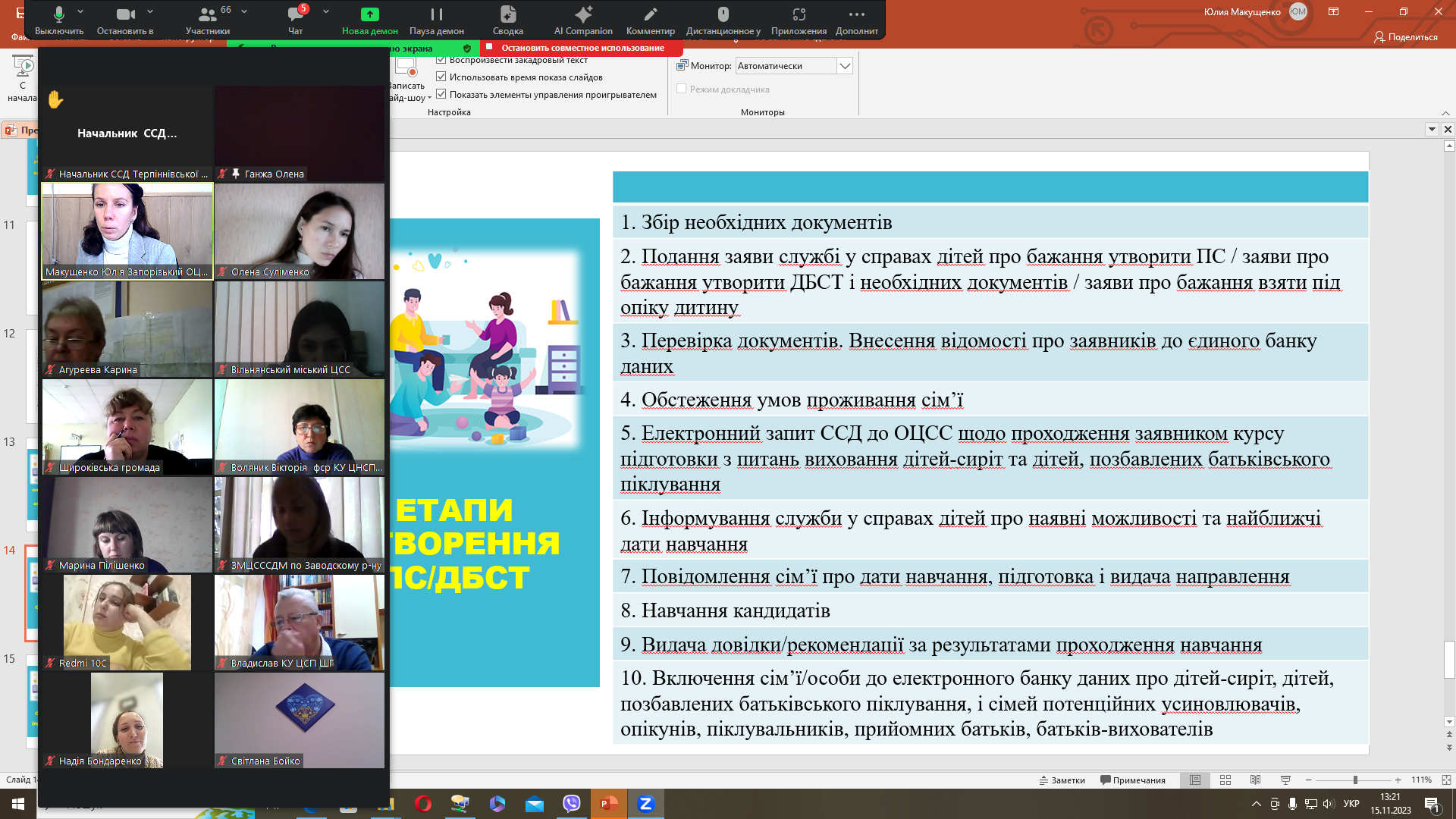The width and height of the screenshot is (1456, 819).
Task: Click the Поделиться button
Action: point(1406,36)
